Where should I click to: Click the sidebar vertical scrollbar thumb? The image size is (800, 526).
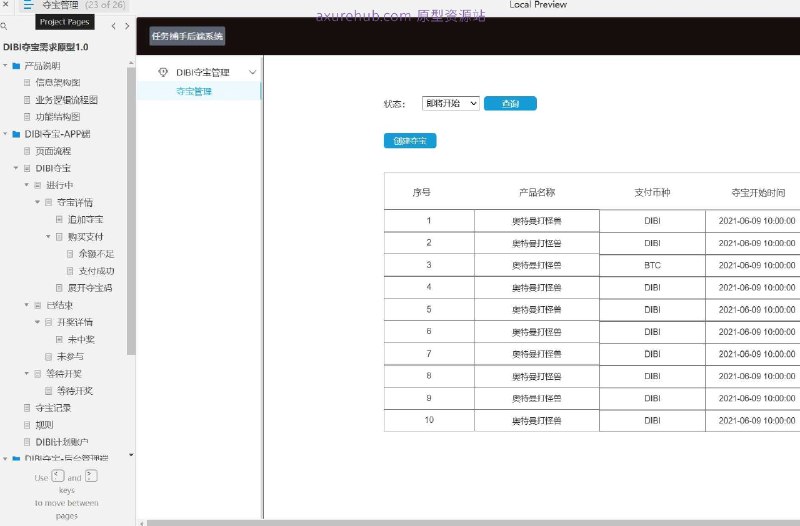click(131, 211)
